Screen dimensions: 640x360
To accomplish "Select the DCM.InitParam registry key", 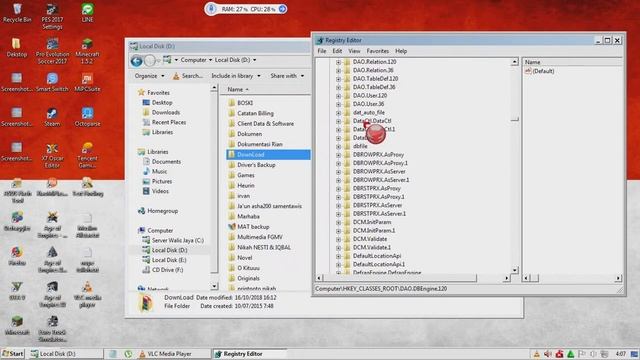I will [372, 222].
